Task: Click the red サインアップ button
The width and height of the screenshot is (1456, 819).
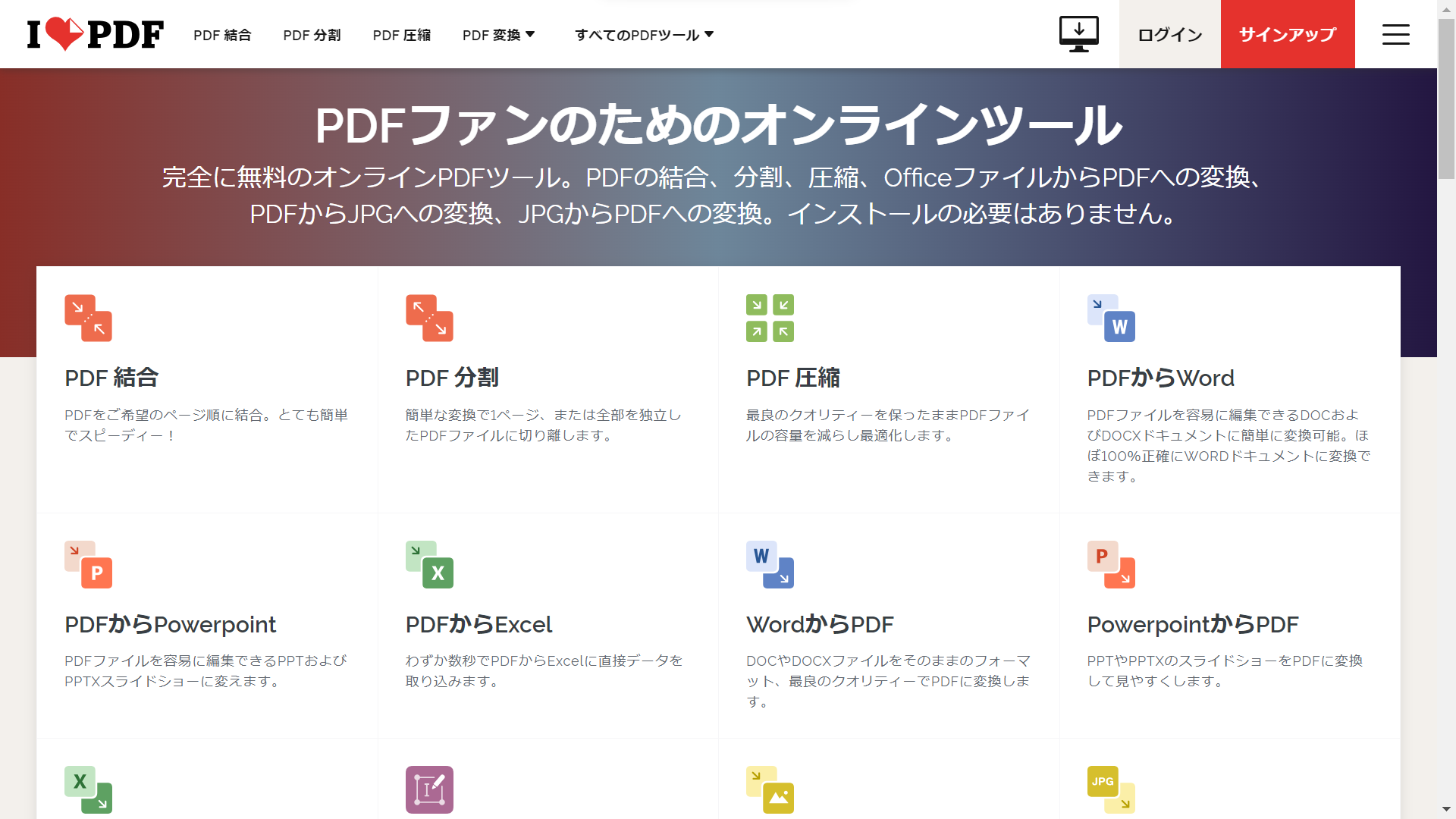Action: coord(1287,34)
